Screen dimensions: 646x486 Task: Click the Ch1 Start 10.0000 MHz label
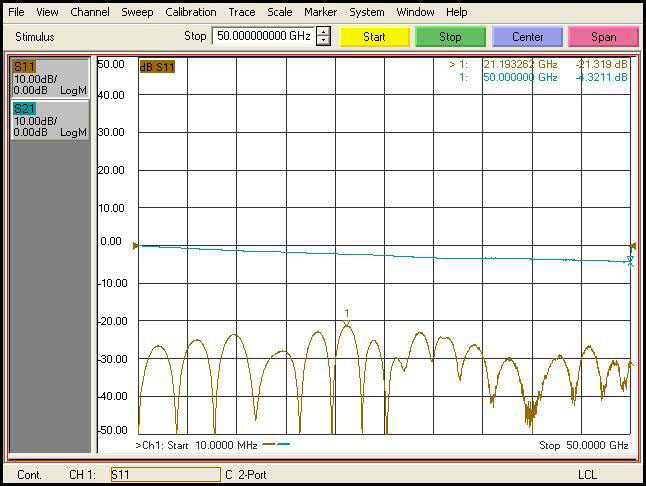click(x=197, y=445)
